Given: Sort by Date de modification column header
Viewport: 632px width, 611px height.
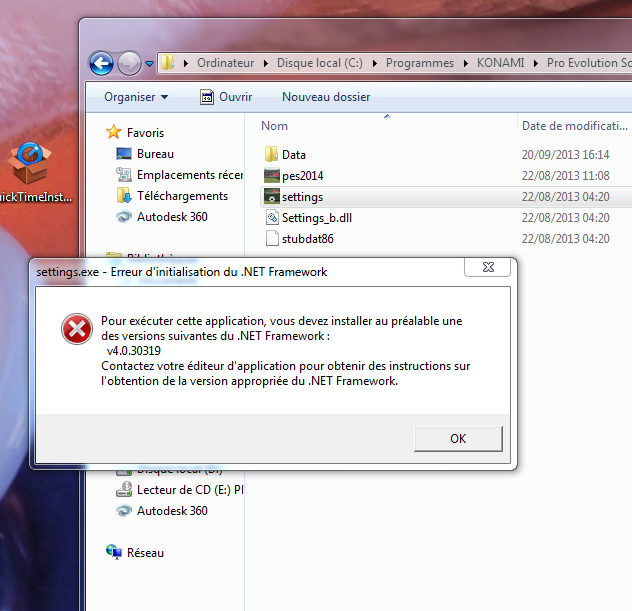Looking at the screenshot, I should click(x=575, y=126).
